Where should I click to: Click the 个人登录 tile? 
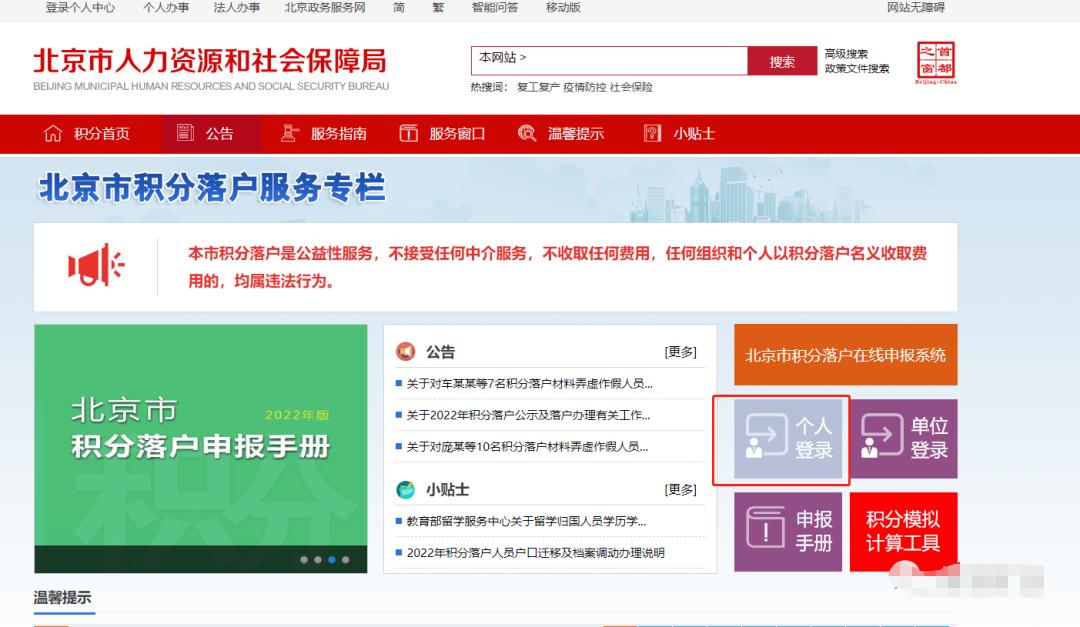tap(788, 438)
